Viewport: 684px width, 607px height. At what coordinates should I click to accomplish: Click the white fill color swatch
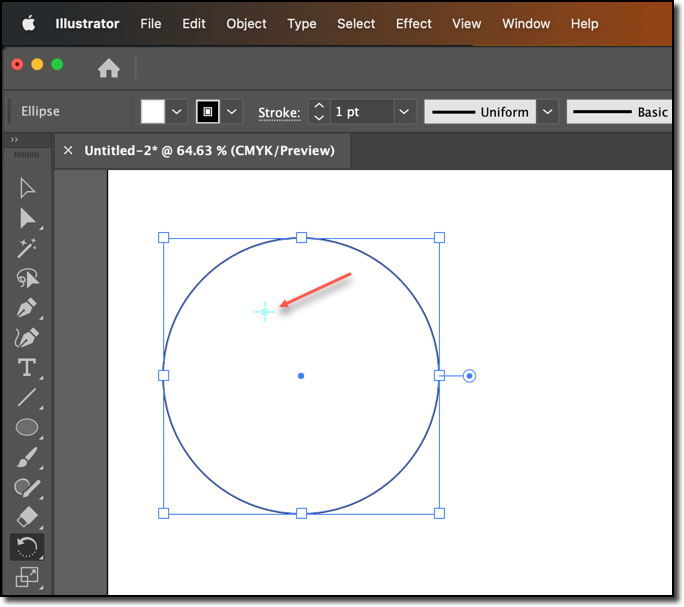click(x=153, y=112)
